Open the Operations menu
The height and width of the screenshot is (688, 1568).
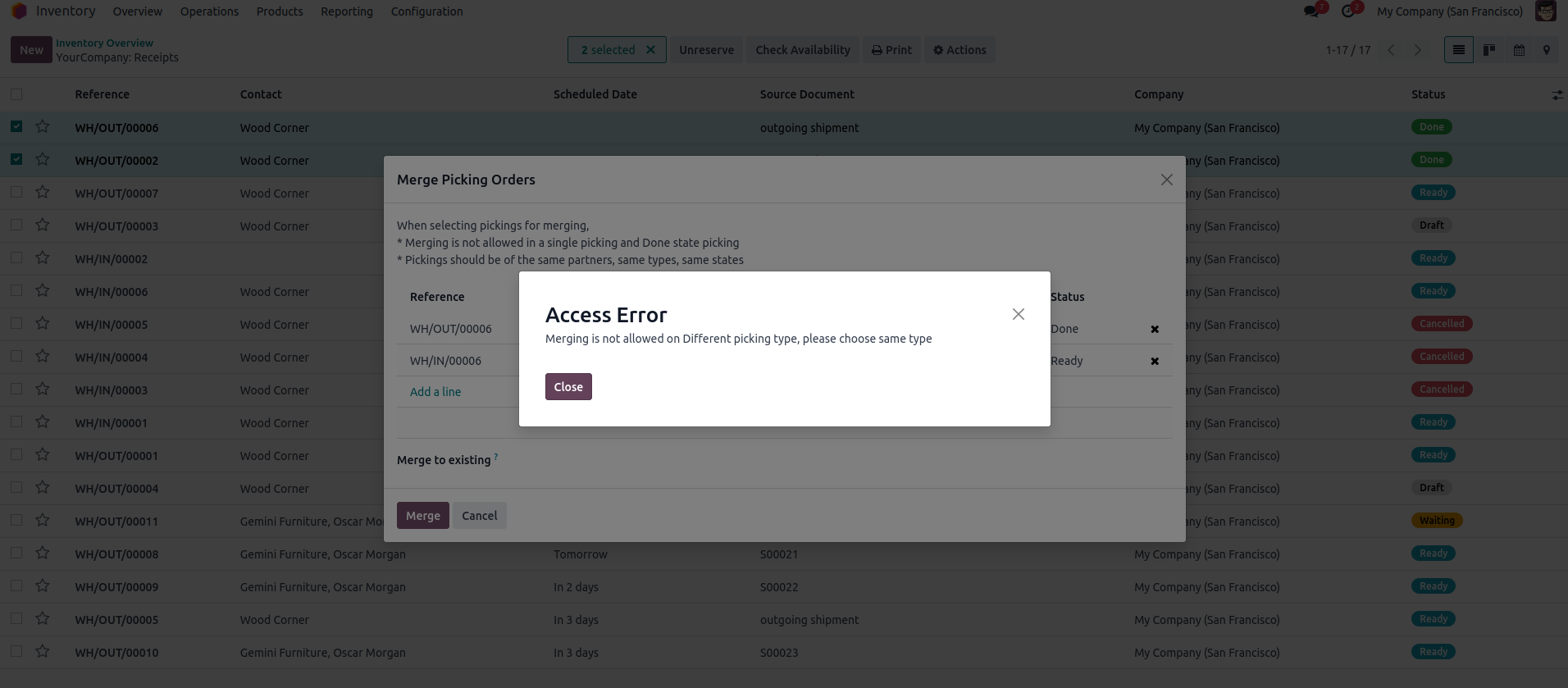point(209,11)
